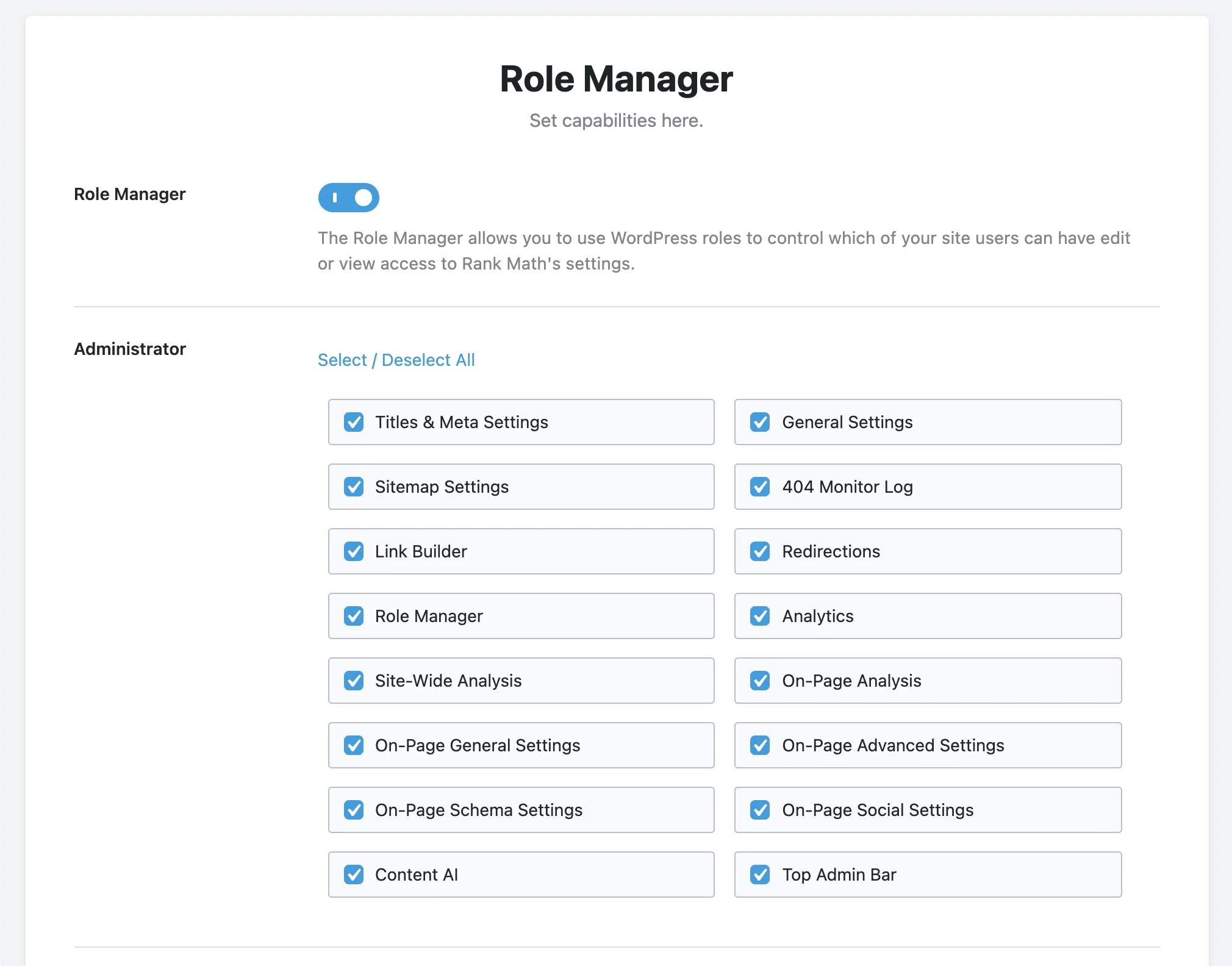The height and width of the screenshot is (966, 1232).
Task: Toggle the On-Page Analysis checkbox
Action: (760, 681)
